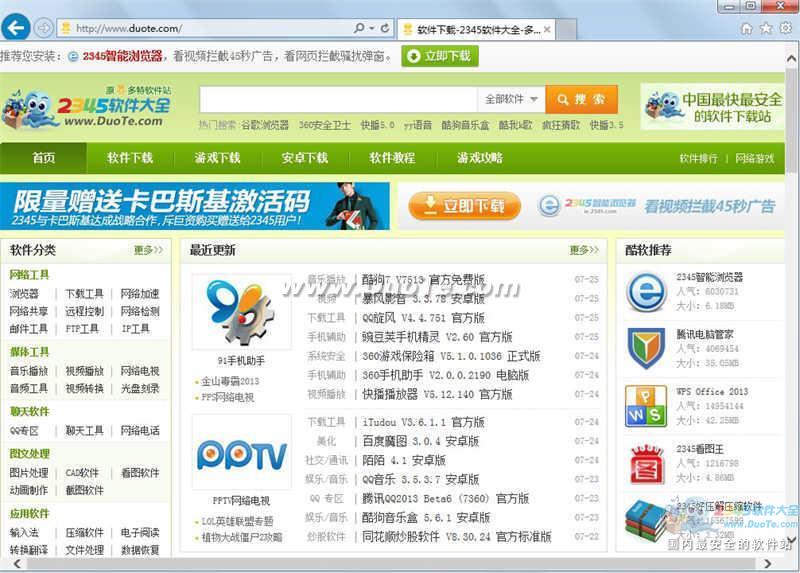
Task: Open the PPTV thumbnail image
Action: click(x=241, y=452)
